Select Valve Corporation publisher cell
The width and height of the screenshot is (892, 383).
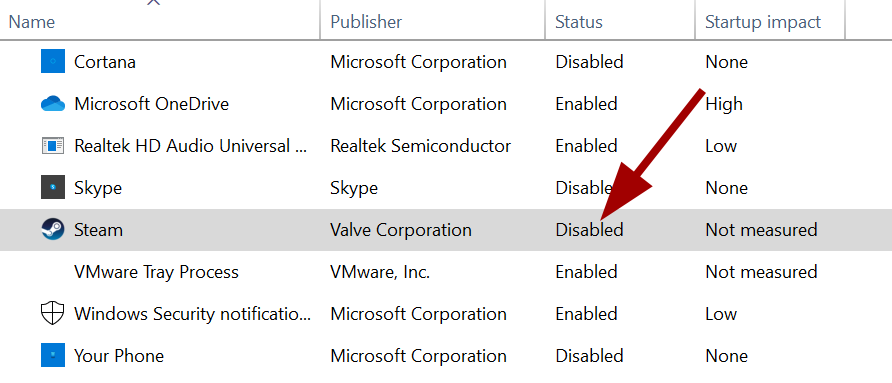coord(401,230)
